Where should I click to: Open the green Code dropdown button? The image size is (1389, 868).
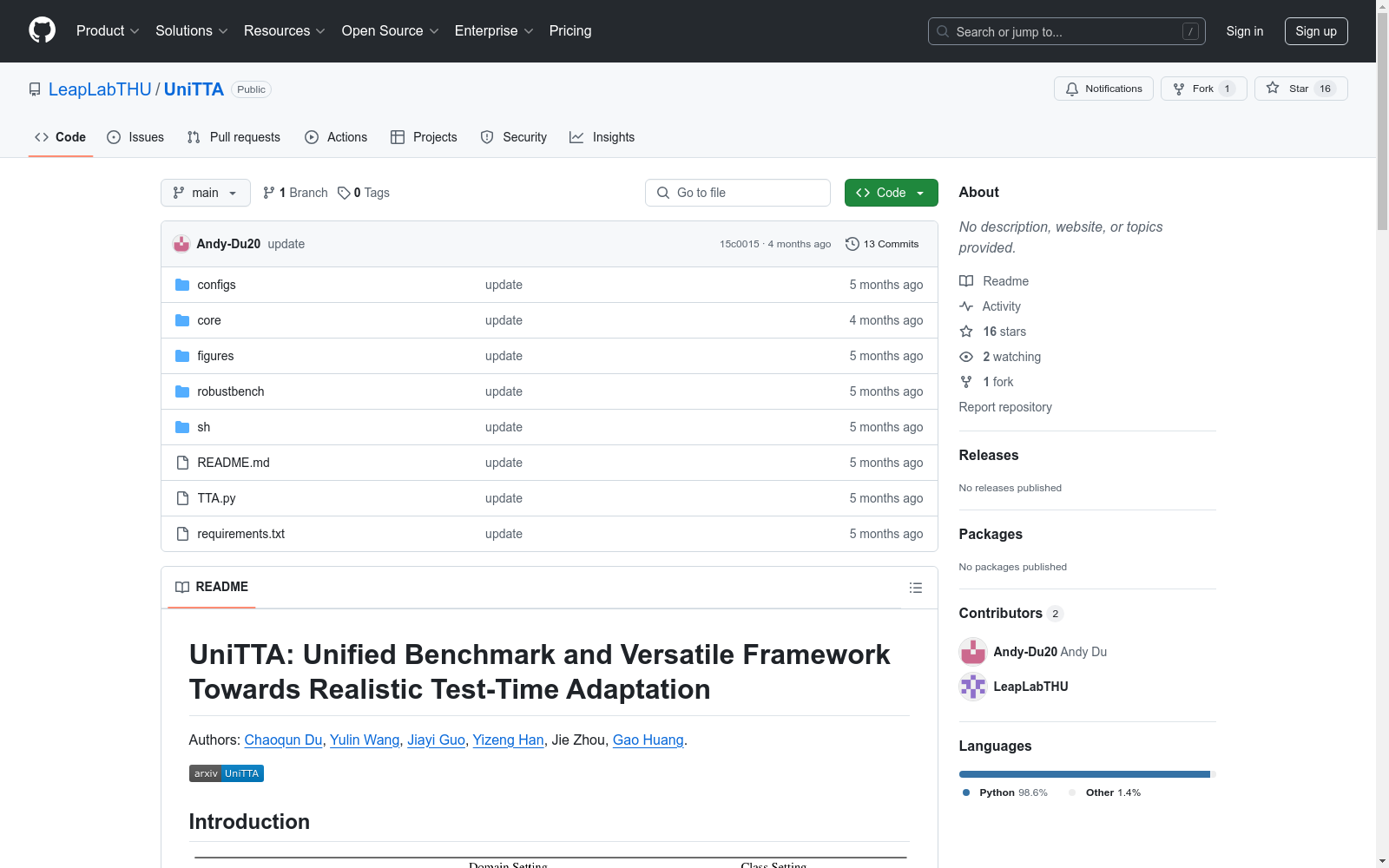891,193
